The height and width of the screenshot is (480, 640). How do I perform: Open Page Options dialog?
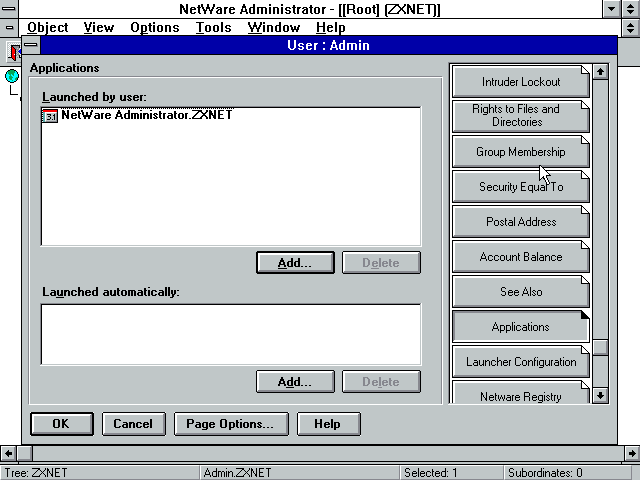pyautogui.click(x=231, y=424)
